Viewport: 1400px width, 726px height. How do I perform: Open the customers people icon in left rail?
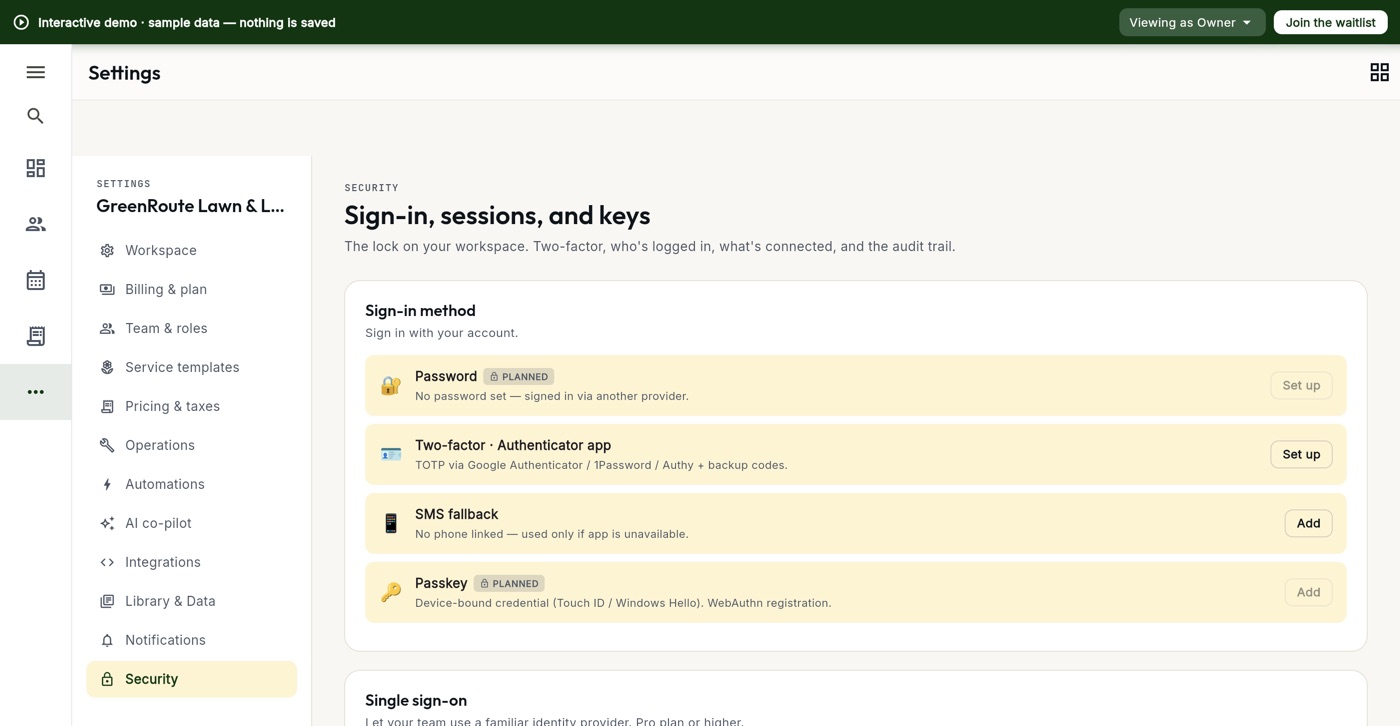[35, 224]
